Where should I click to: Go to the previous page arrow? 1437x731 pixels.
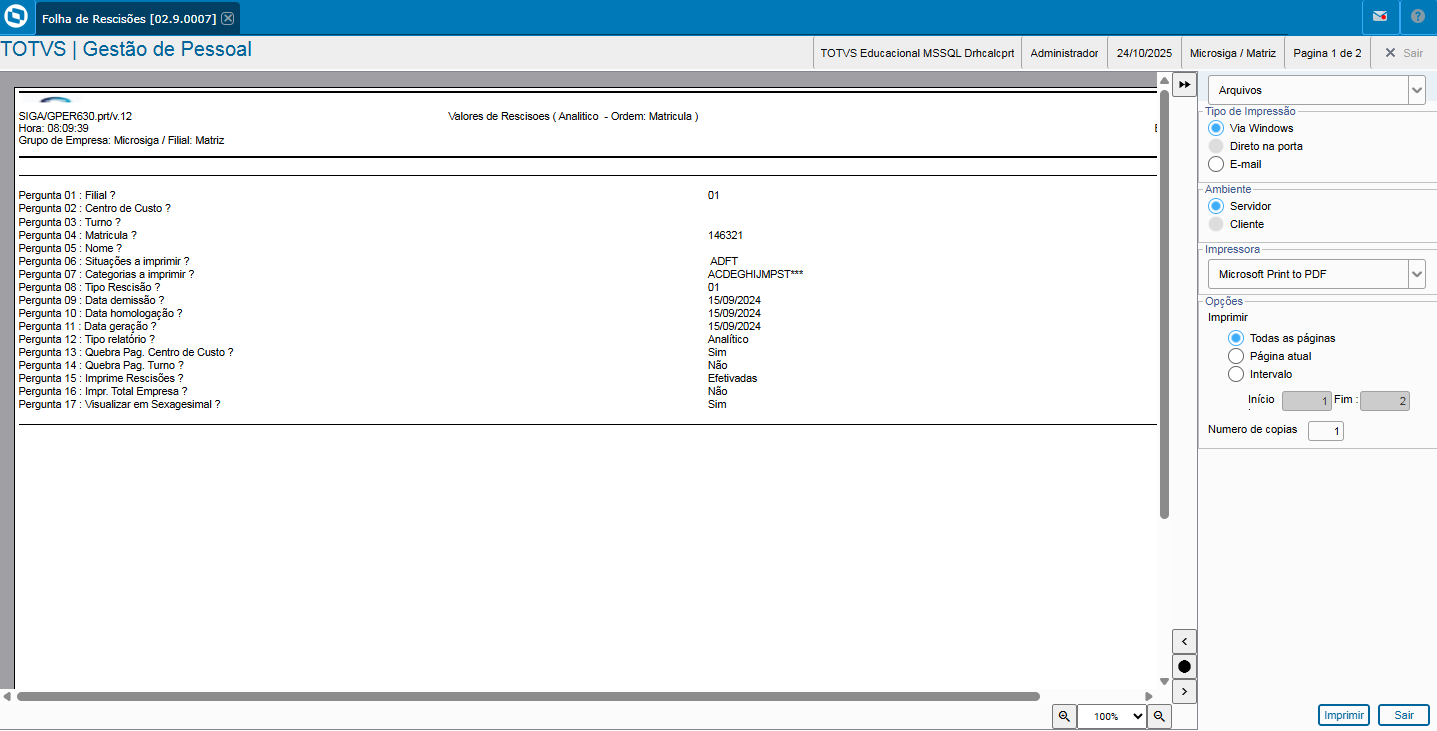click(1184, 641)
